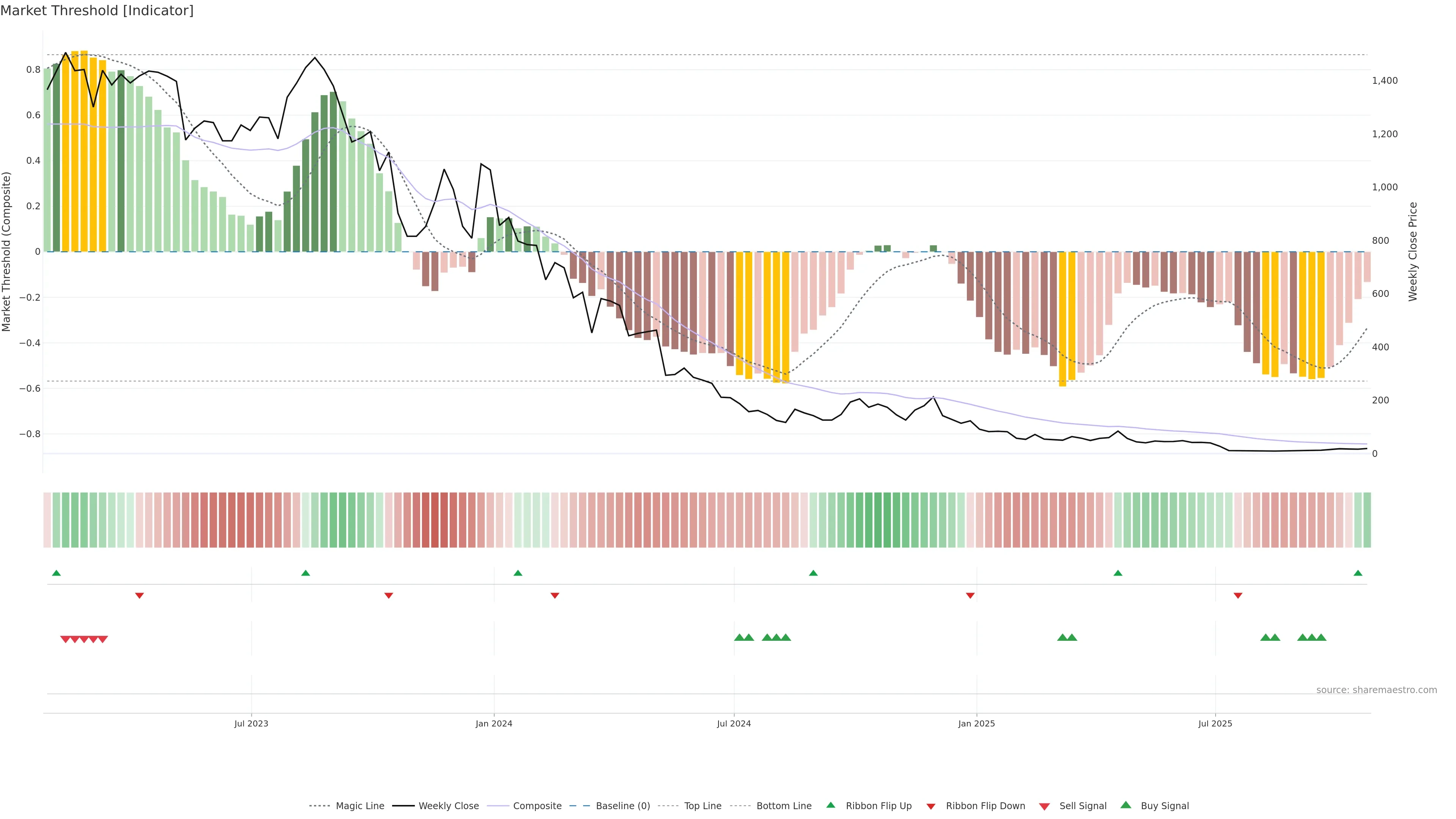Click the Jul 2023 x-axis label
The image size is (1456, 819).
(x=251, y=723)
